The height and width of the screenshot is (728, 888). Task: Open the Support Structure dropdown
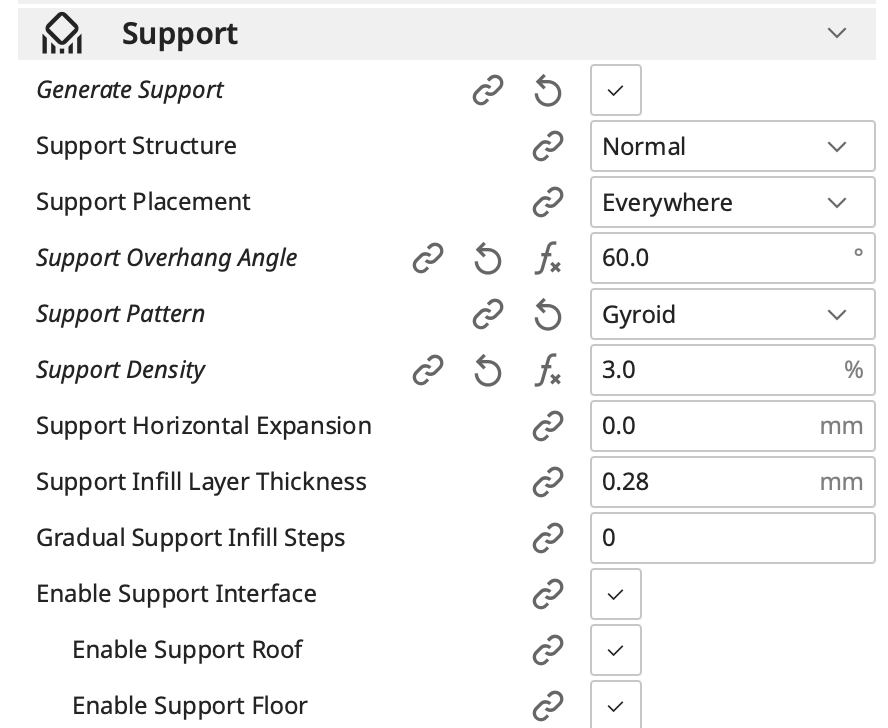click(x=732, y=147)
